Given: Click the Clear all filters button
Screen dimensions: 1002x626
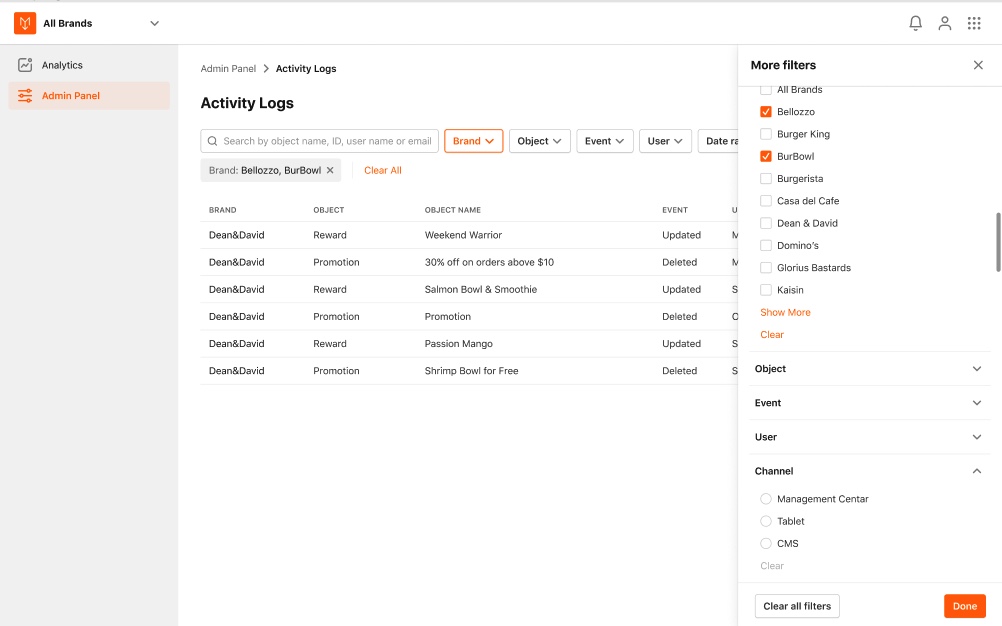Looking at the screenshot, I should (797, 606).
